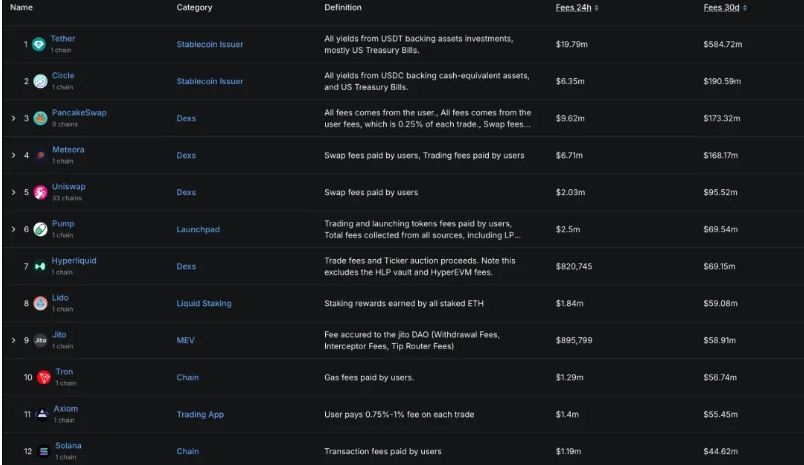Expand the Jito row chevron
The height and width of the screenshot is (465, 804).
click(x=13, y=340)
